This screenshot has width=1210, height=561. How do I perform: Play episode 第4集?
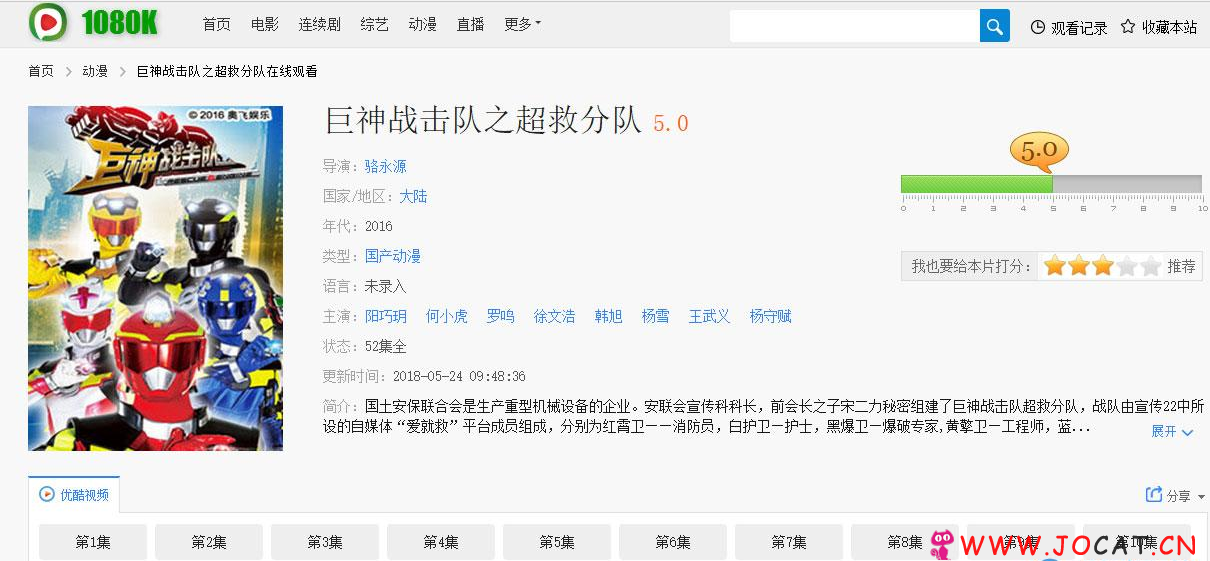pos(441,542)
